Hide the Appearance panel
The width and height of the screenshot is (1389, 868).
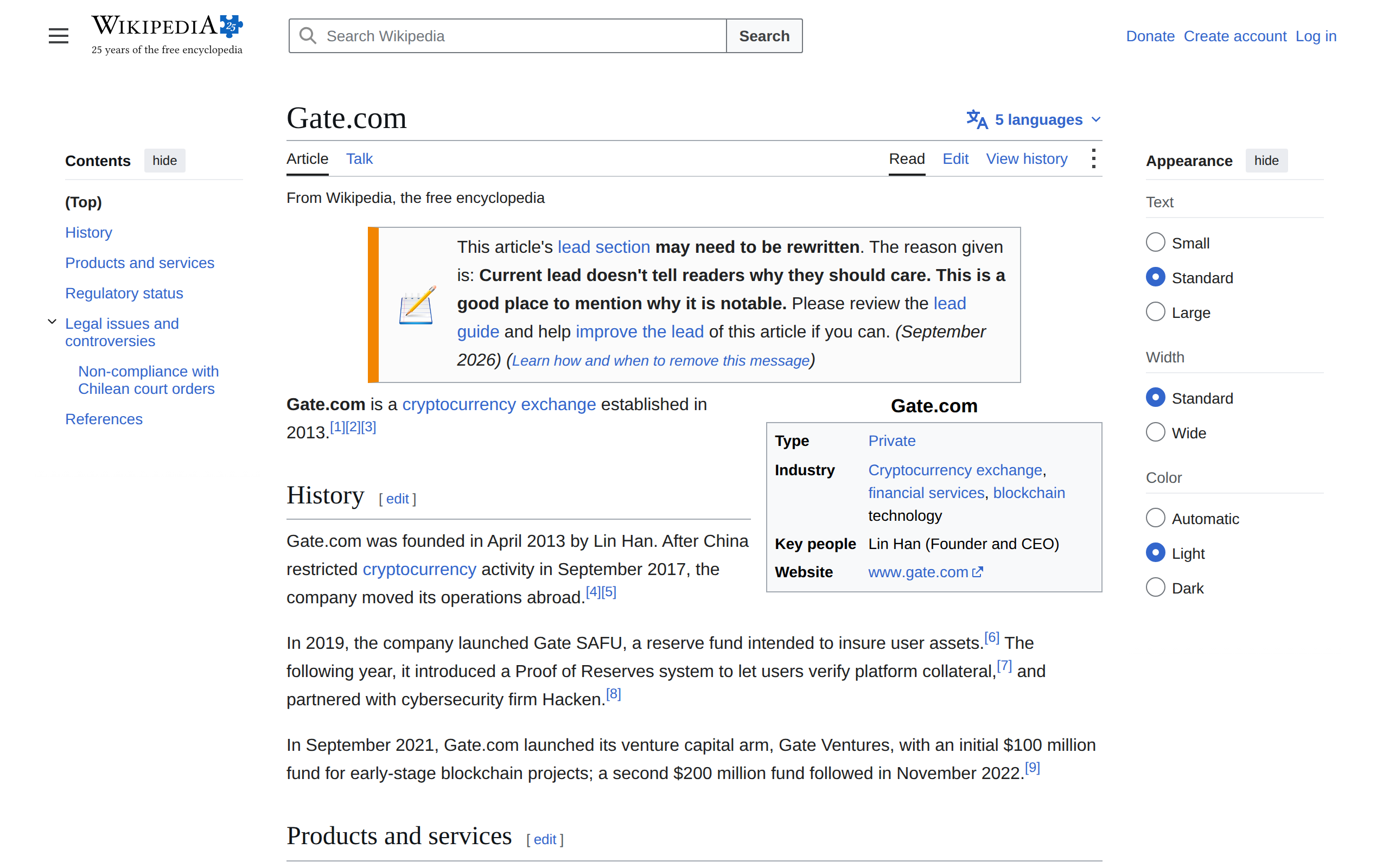tap(1266, 161)
